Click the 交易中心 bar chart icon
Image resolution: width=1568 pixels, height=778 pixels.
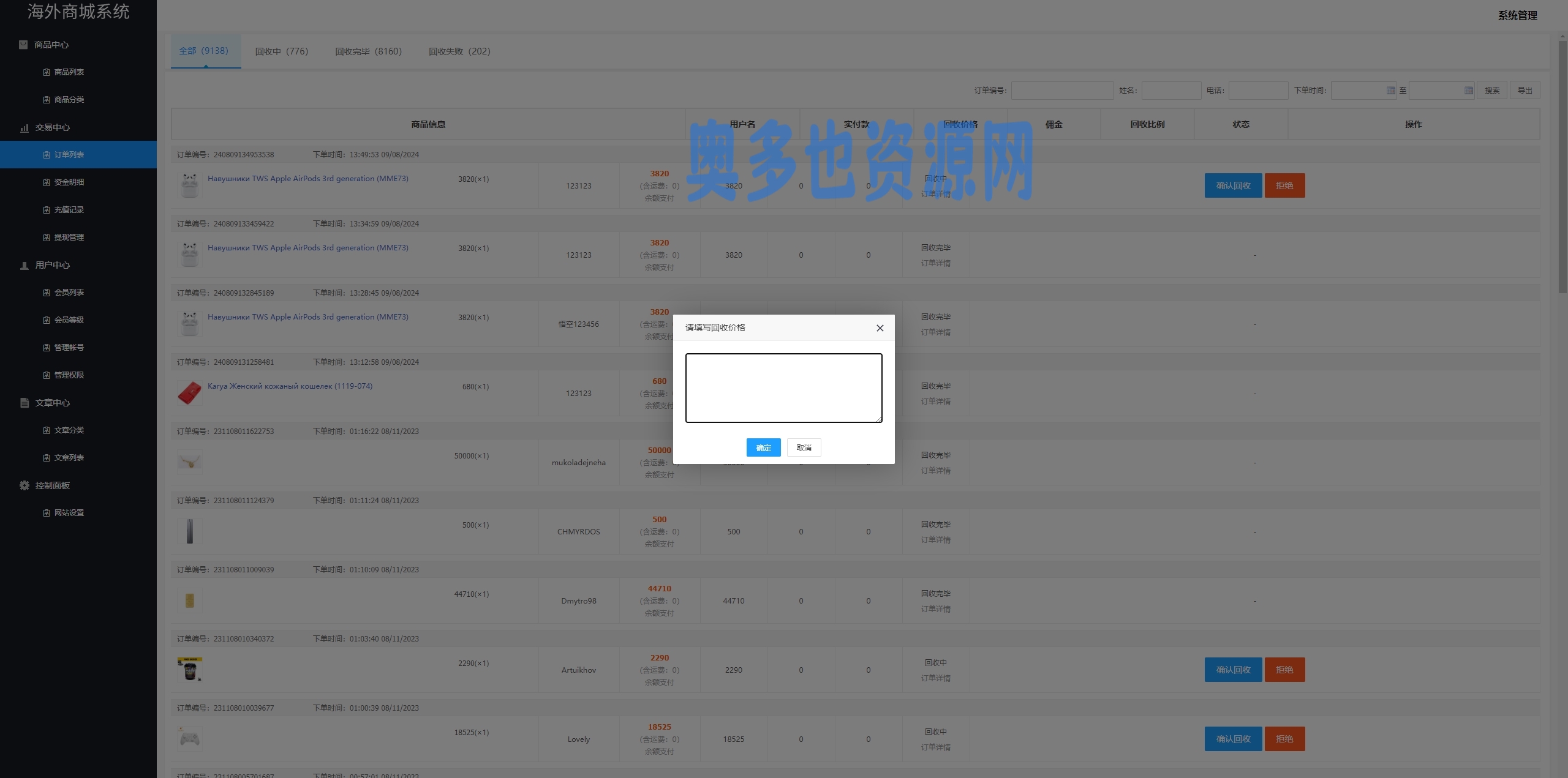(24, 128)
